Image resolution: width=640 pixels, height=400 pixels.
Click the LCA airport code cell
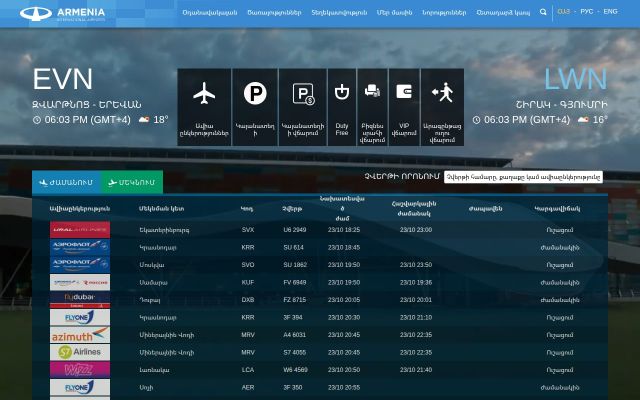(248, 370)
